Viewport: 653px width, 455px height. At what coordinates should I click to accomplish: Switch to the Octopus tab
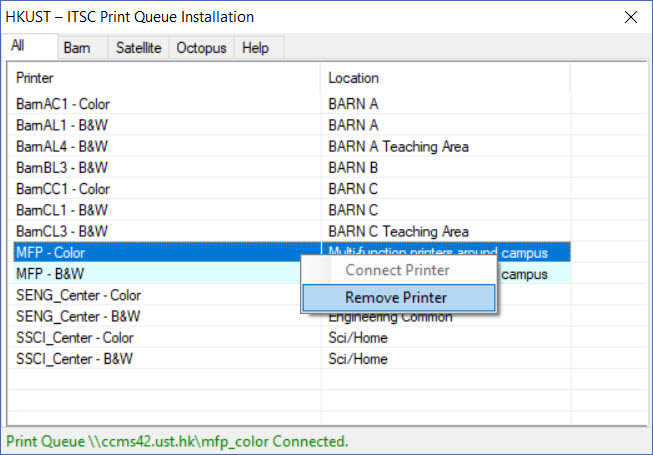201,48
